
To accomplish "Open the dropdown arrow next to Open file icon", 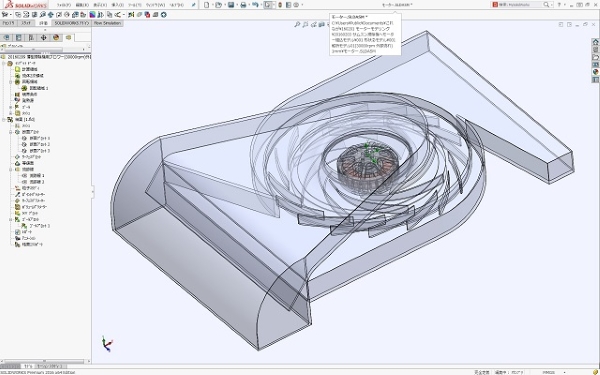I will tap(224, 5).
